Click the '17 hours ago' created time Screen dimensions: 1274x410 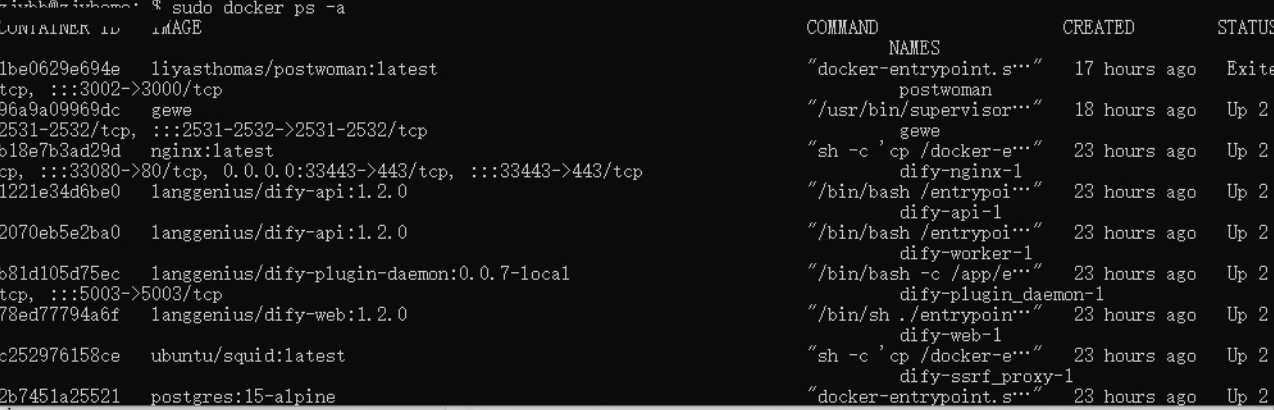point(1135,69)
